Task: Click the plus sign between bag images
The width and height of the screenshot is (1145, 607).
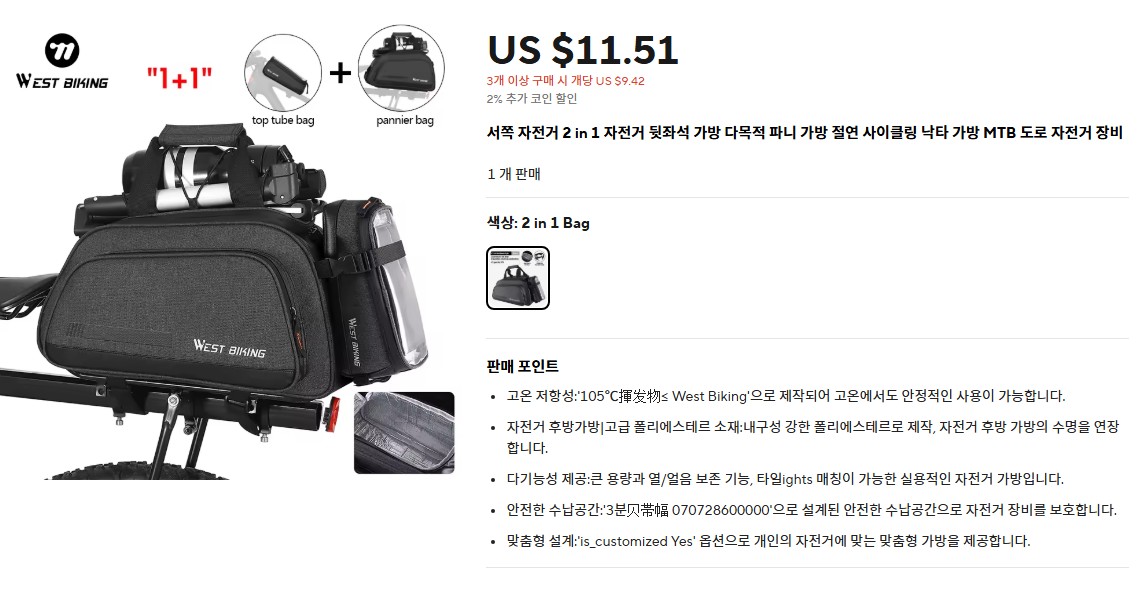Action: [340, 72]
